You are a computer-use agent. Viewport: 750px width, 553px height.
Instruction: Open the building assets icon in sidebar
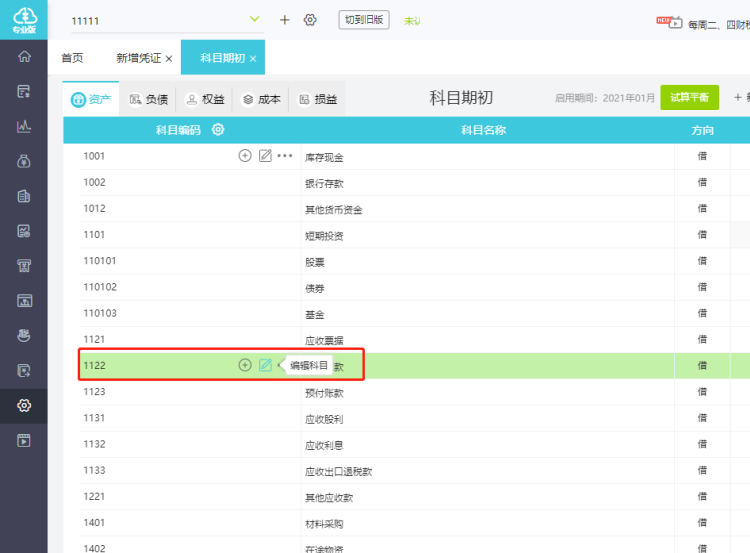(x=24, y=196)
